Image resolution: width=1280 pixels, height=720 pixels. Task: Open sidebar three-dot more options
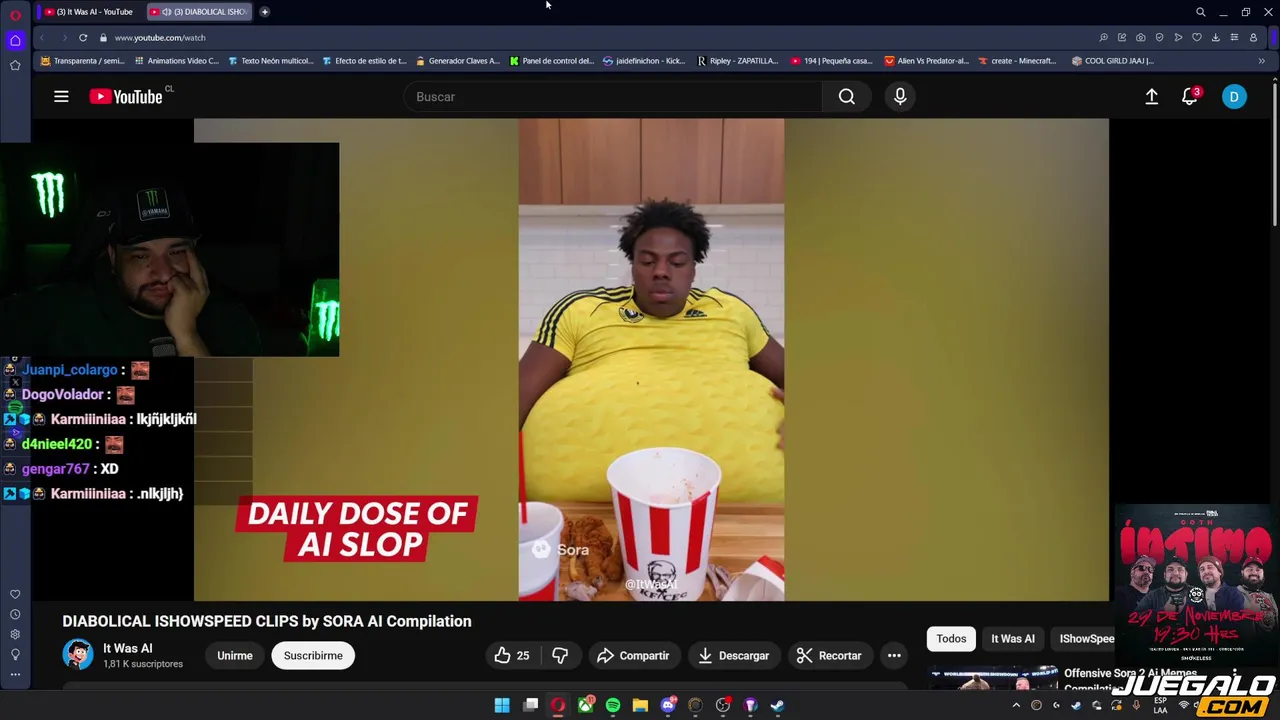tap(15, 674)
